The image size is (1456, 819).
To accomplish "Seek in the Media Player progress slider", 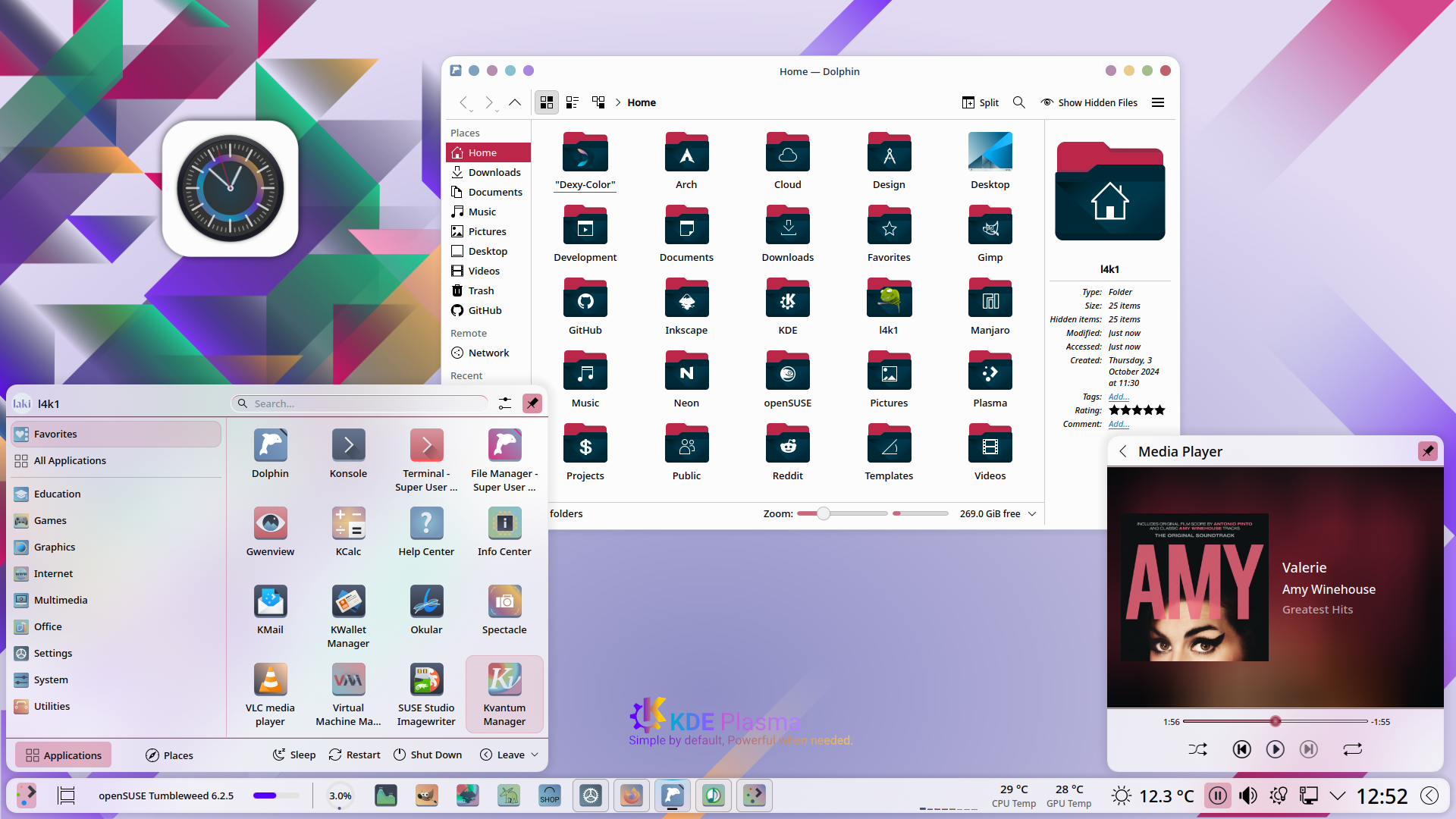I will point(1275,721).
